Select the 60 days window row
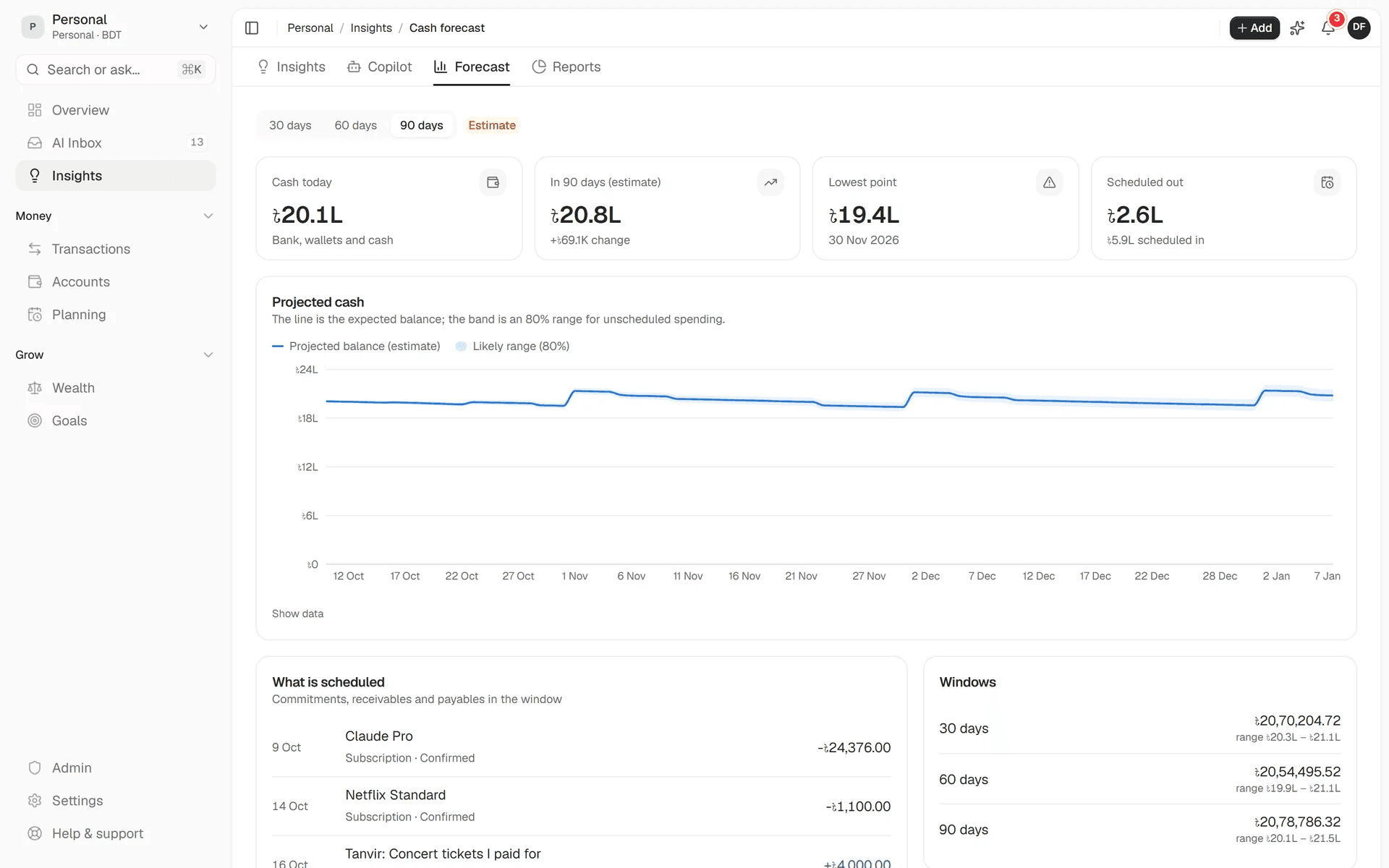The height and width of the screenshot is (868, 1389). pos(1139,779)
